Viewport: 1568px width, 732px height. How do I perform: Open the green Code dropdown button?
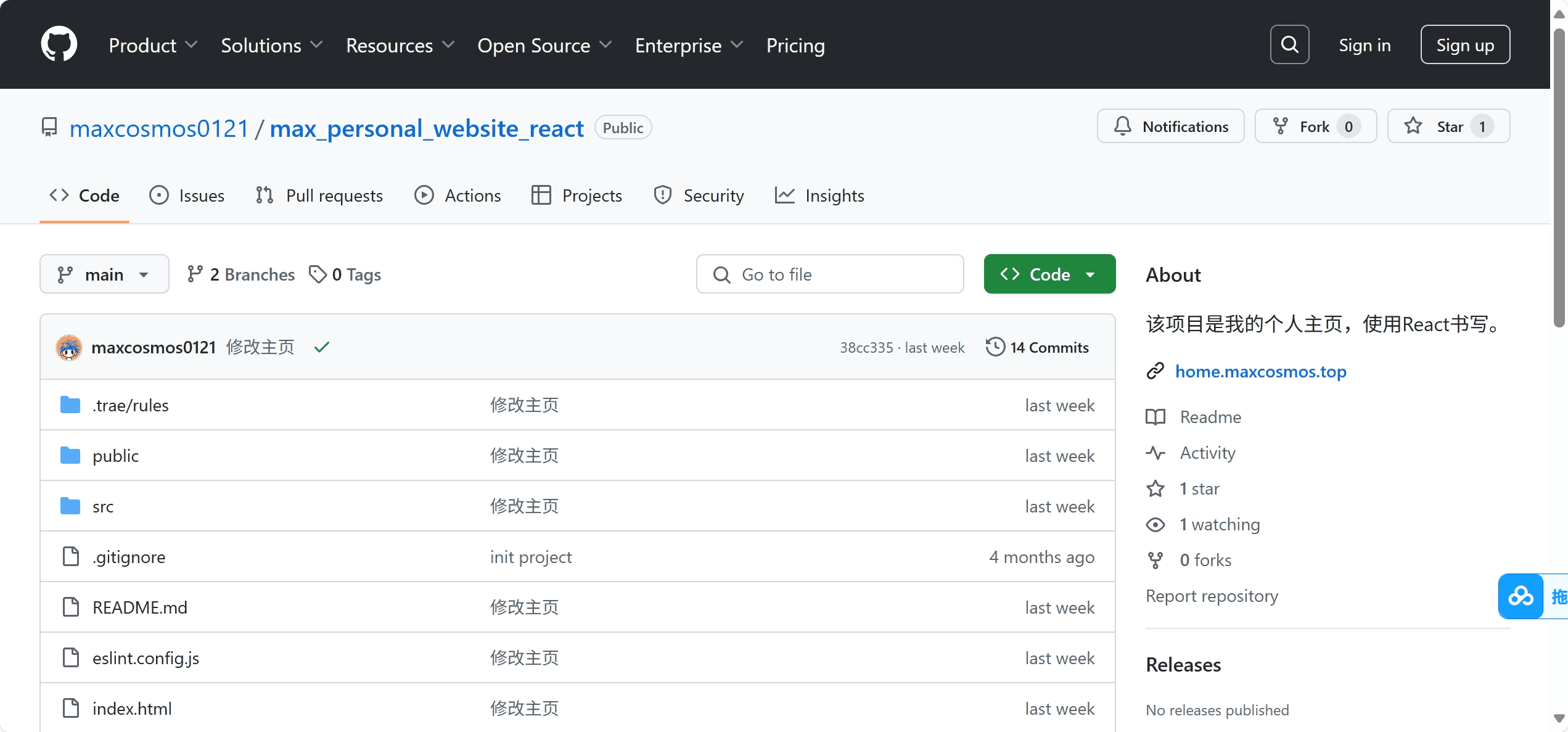1049,274
